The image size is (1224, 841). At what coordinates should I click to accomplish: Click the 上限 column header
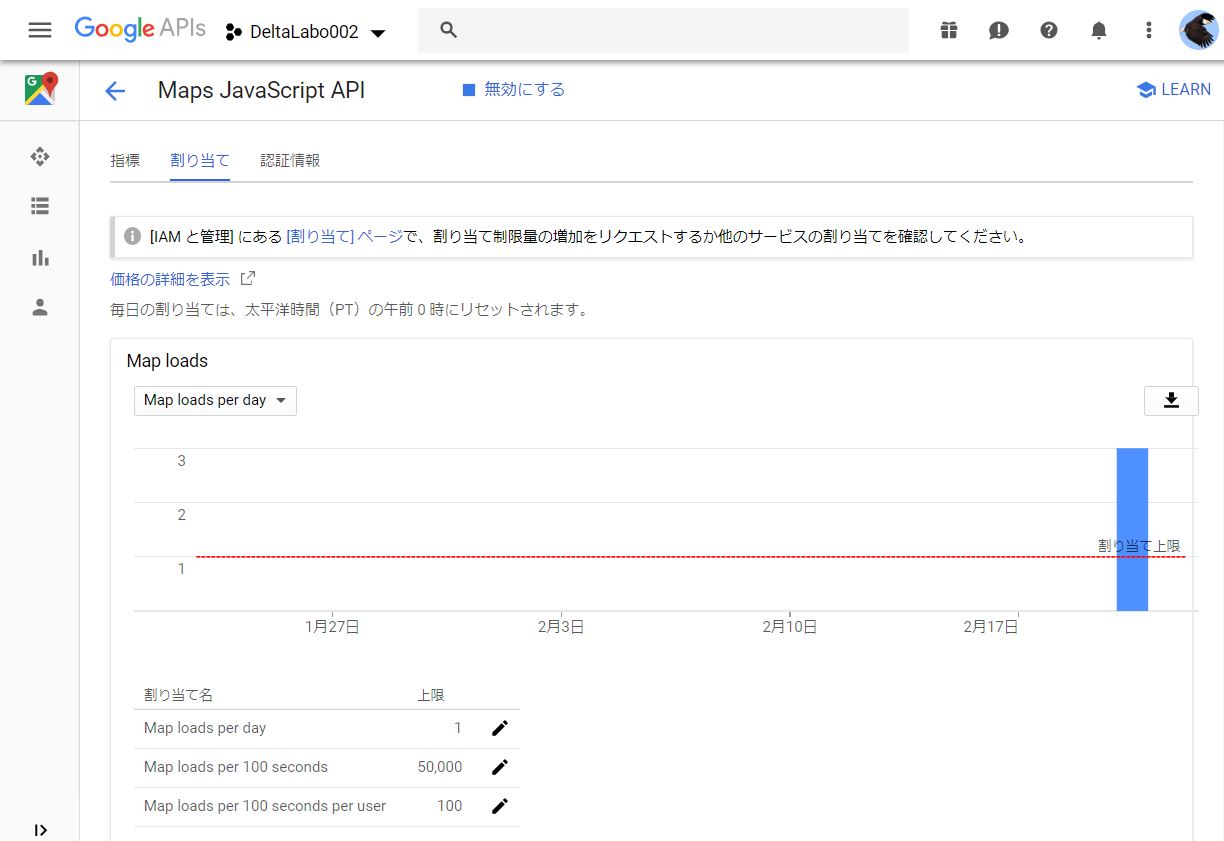pos(431,695)
